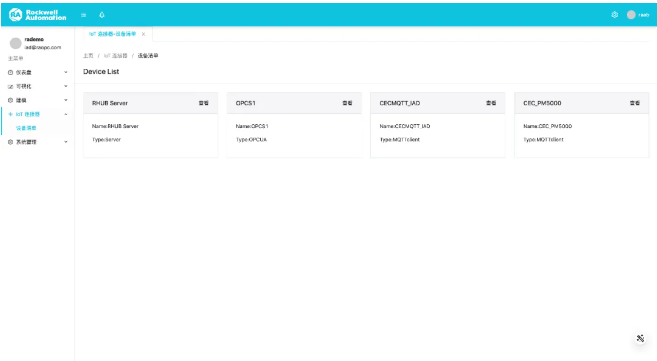Click 设备清单 in the breadcrumb
Viewport: 657px width, 361px height.
click(148, 56)
